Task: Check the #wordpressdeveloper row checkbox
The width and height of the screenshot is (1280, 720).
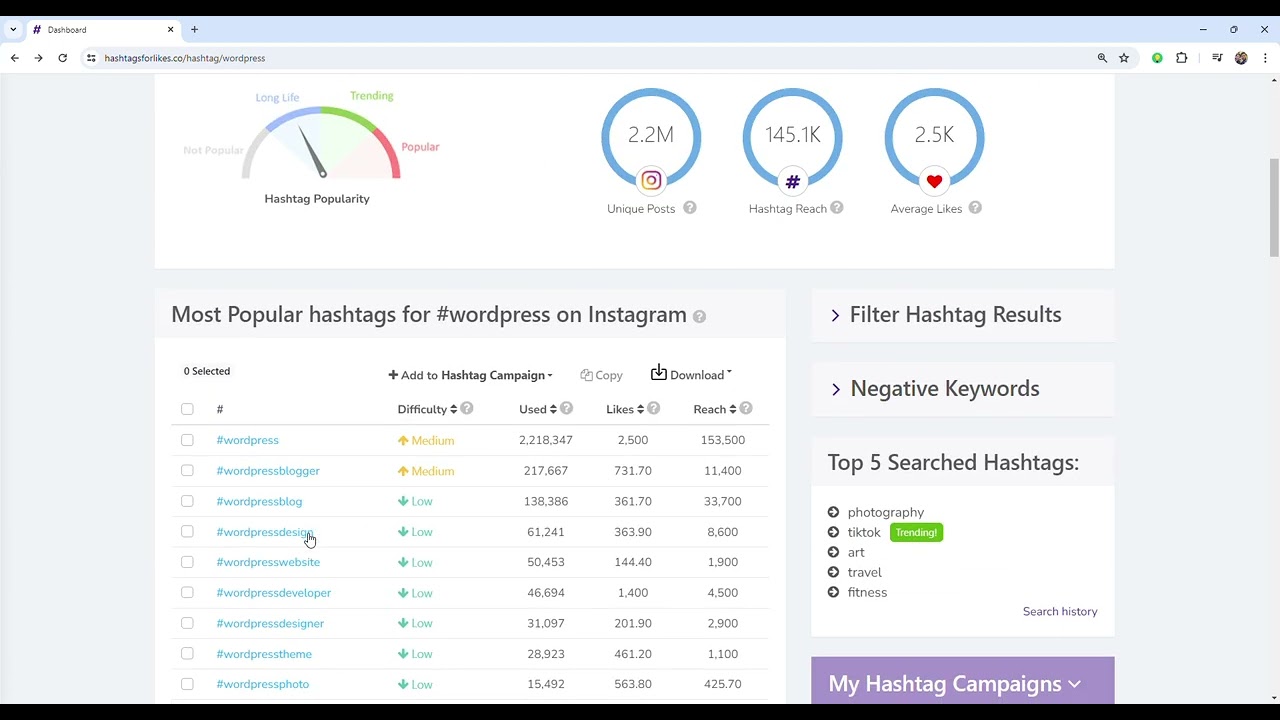Action: pos(187,593)
